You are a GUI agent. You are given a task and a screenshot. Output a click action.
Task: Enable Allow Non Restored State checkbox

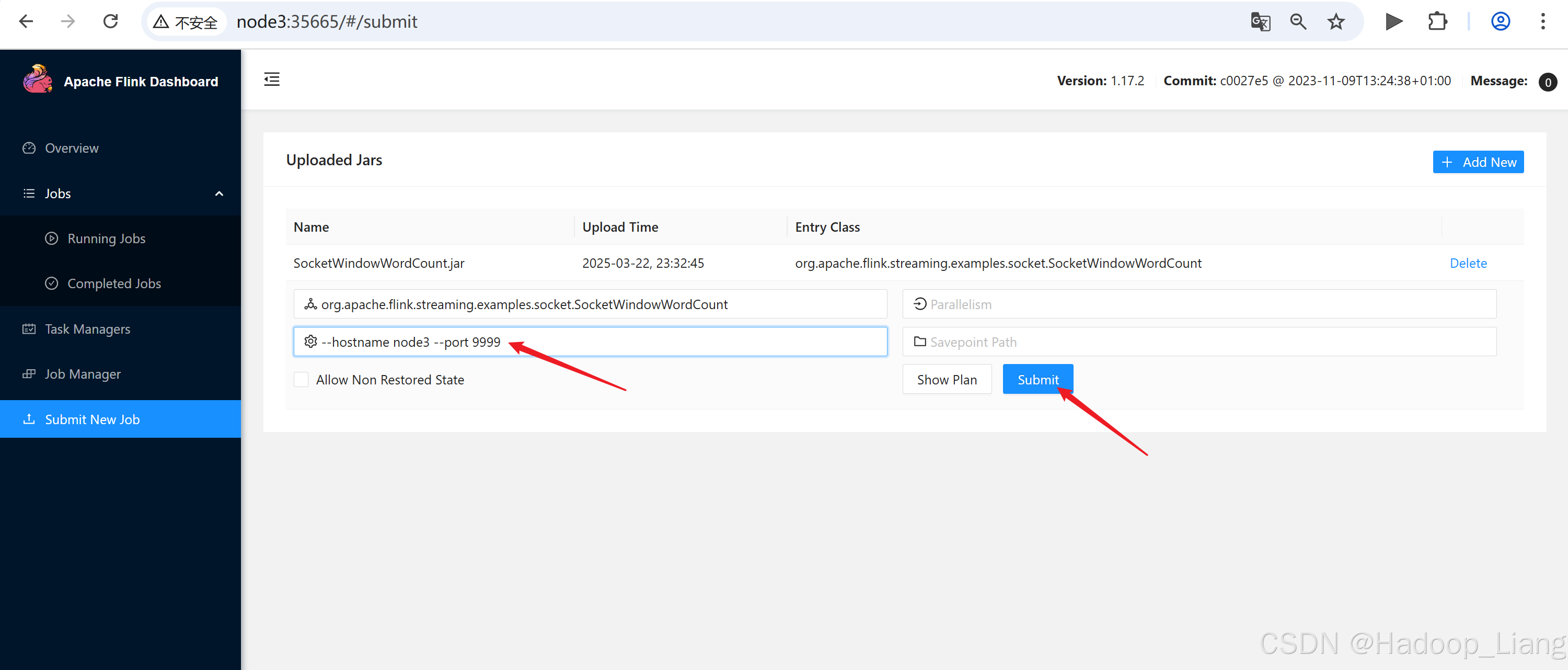tap(301, 380)
